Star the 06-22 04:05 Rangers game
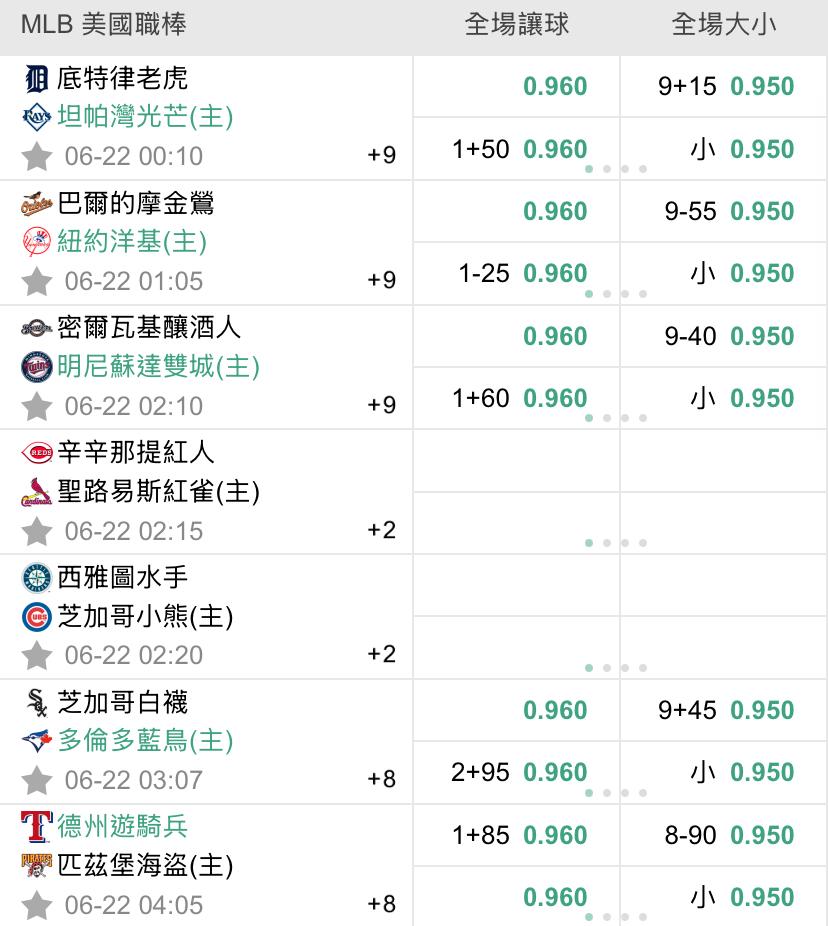 (x=37, y=905)
